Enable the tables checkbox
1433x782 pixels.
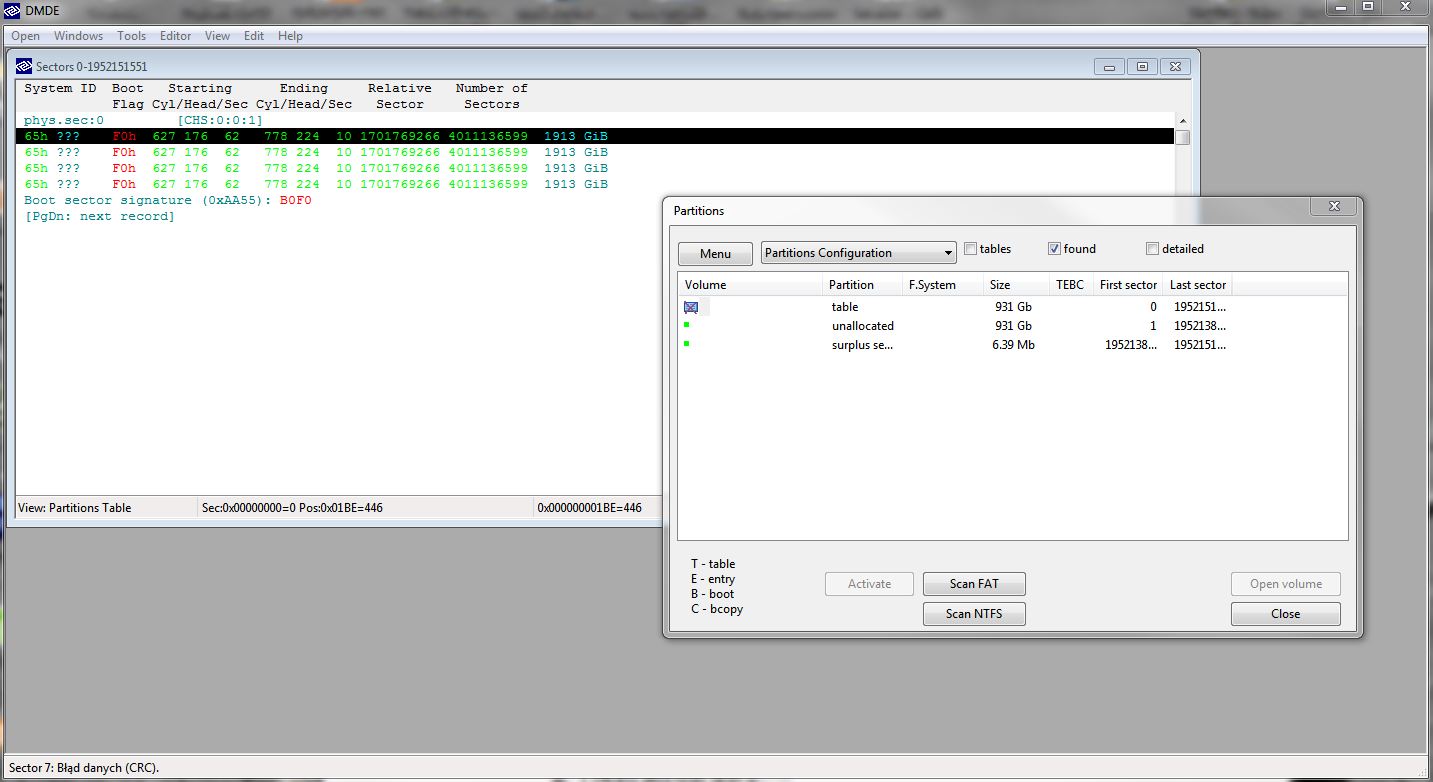pyautogui.click(x=970, y=249)
